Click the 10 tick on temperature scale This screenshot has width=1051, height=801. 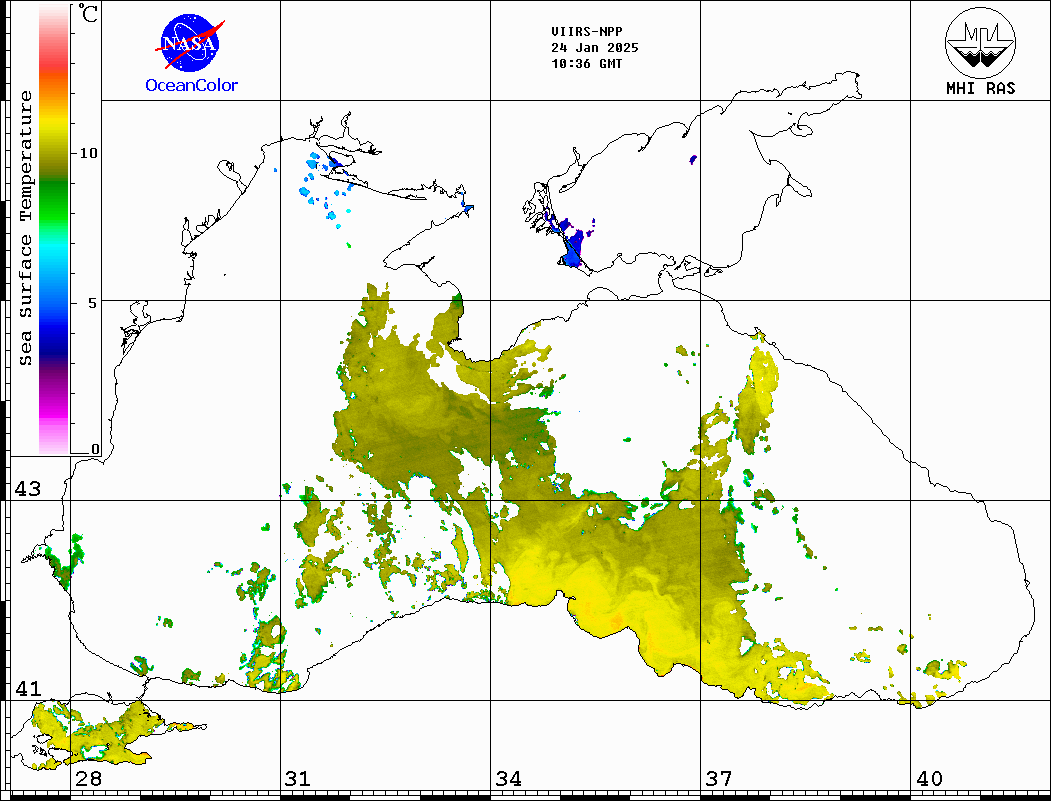point(89,153)
